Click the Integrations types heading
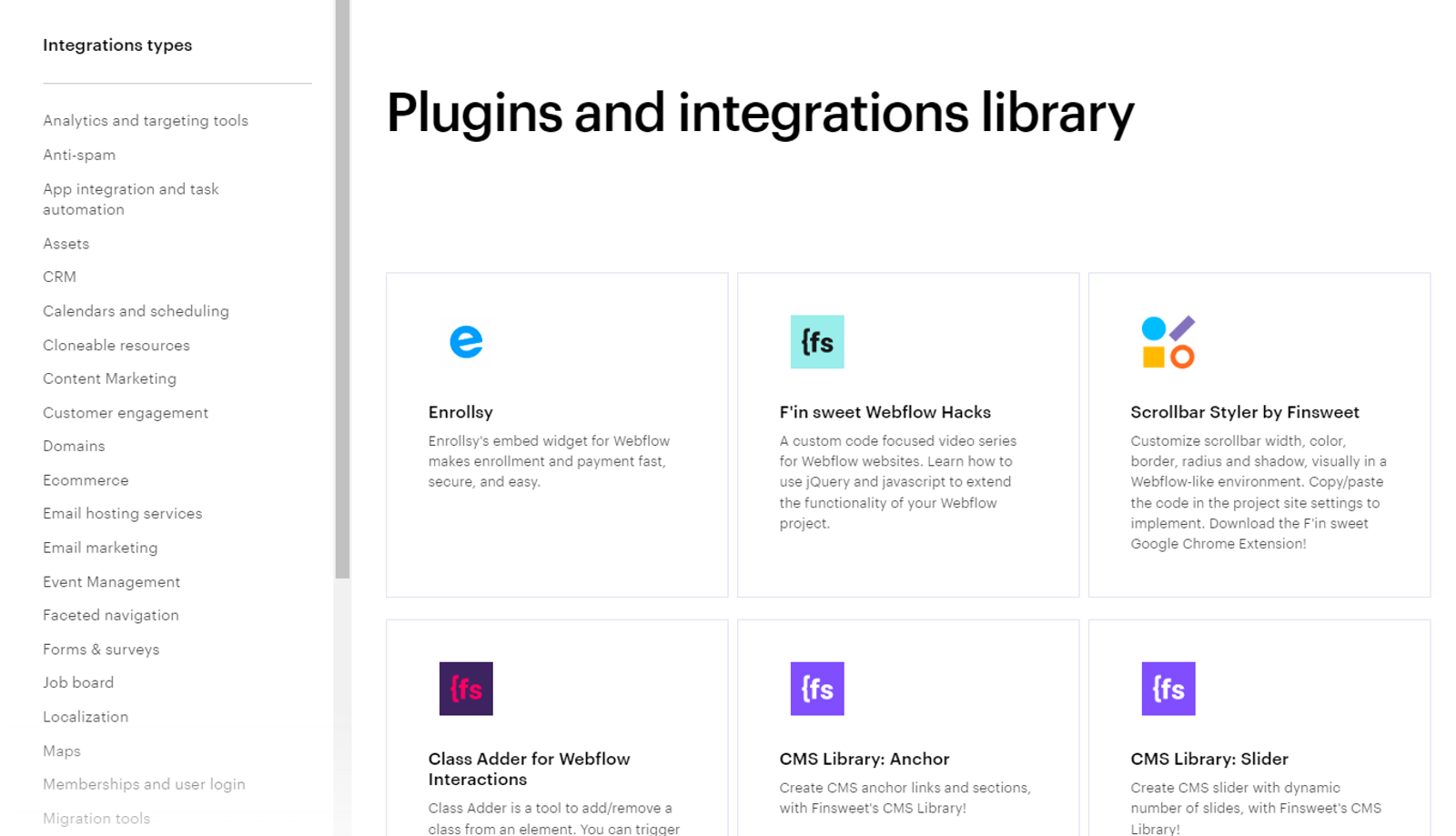 (117, 45)
